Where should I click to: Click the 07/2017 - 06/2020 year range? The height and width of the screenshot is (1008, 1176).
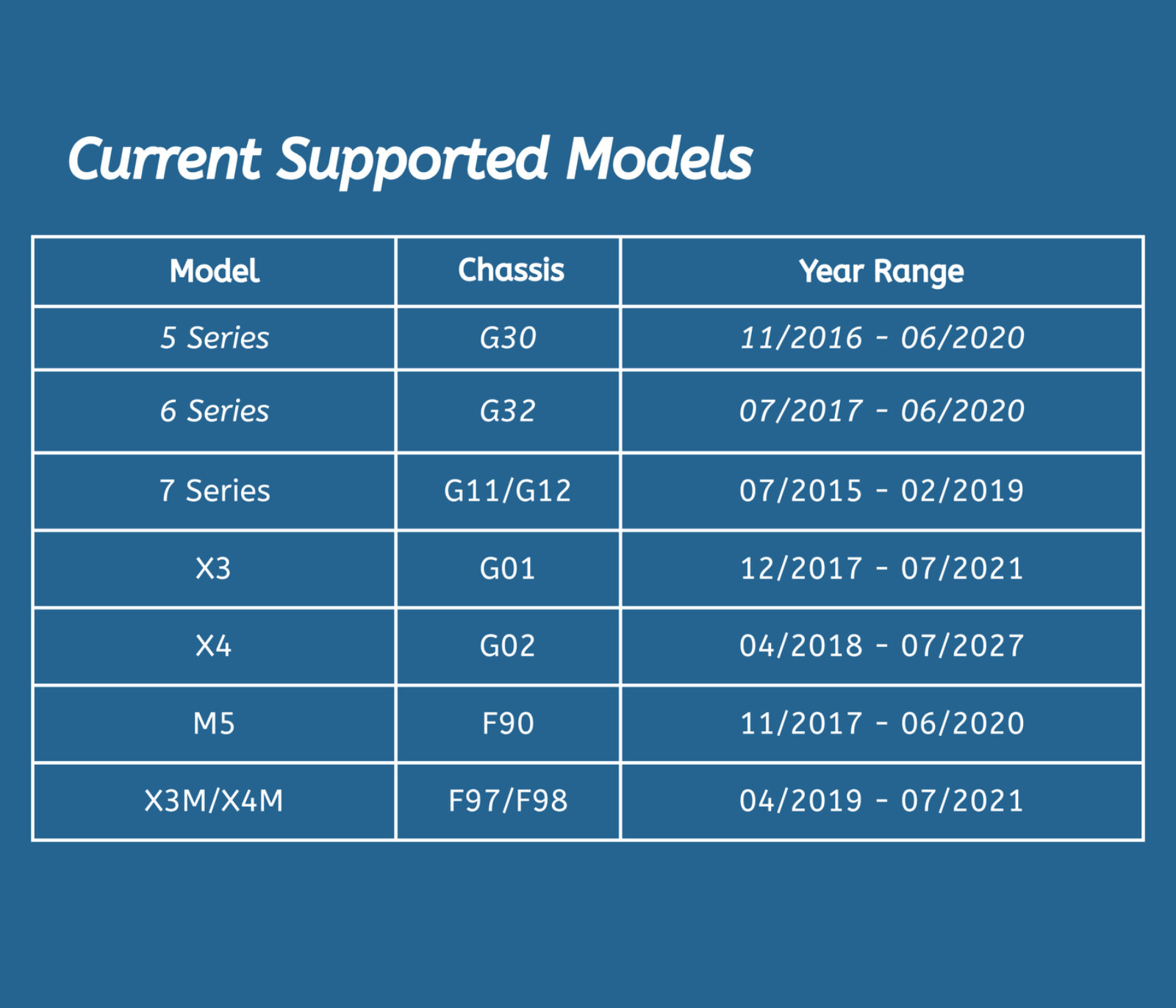tap(881, 411)
